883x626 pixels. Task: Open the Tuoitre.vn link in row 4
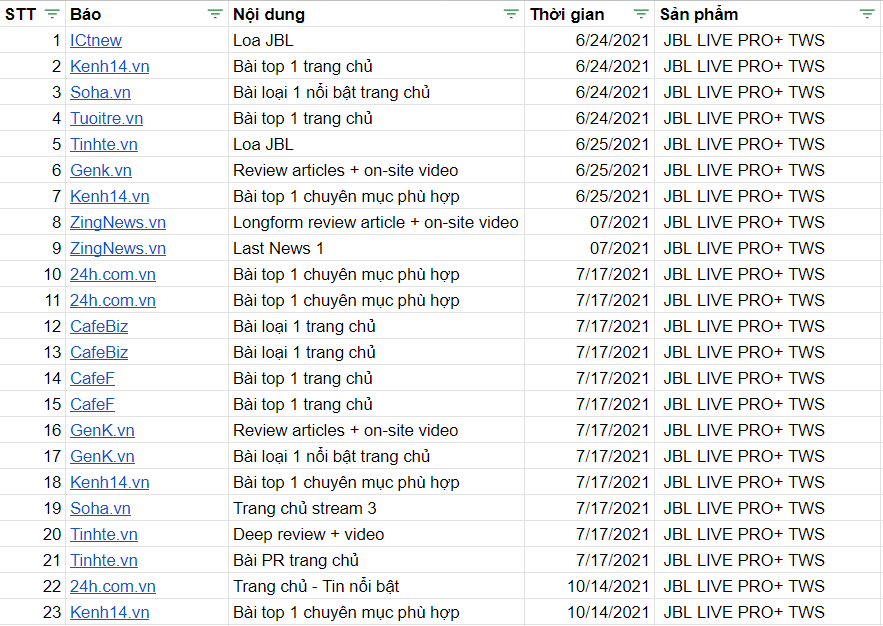tap(106, 118)
